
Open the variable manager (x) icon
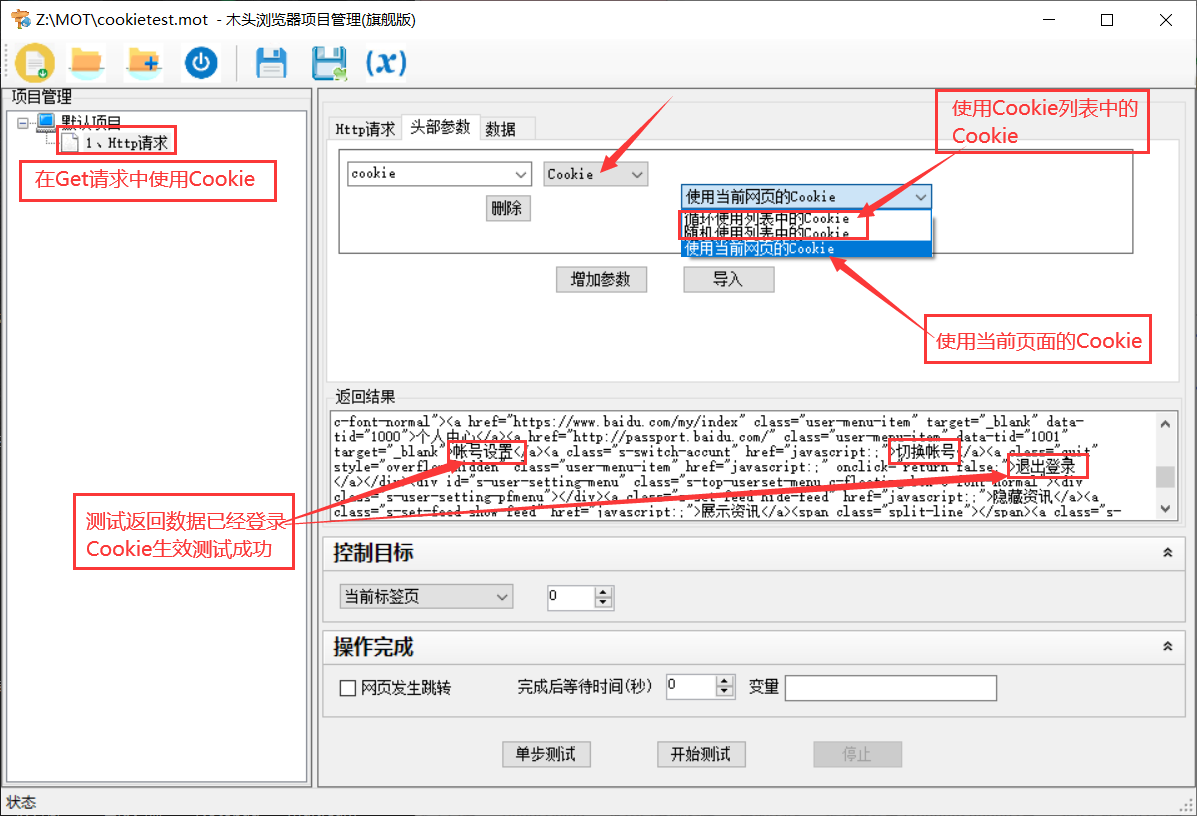385,62
